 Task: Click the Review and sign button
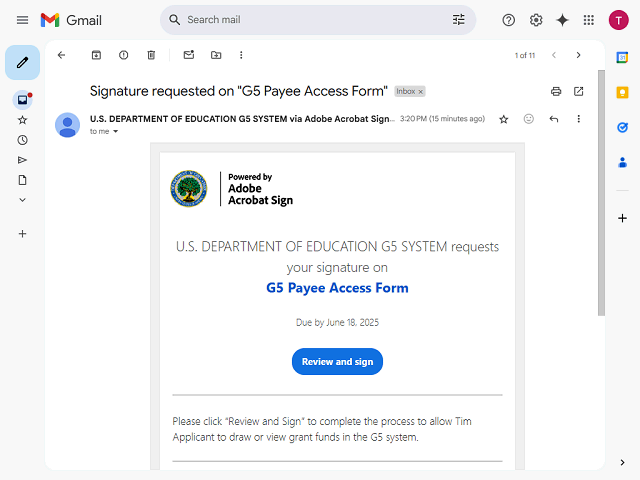(x=337, y=362)
